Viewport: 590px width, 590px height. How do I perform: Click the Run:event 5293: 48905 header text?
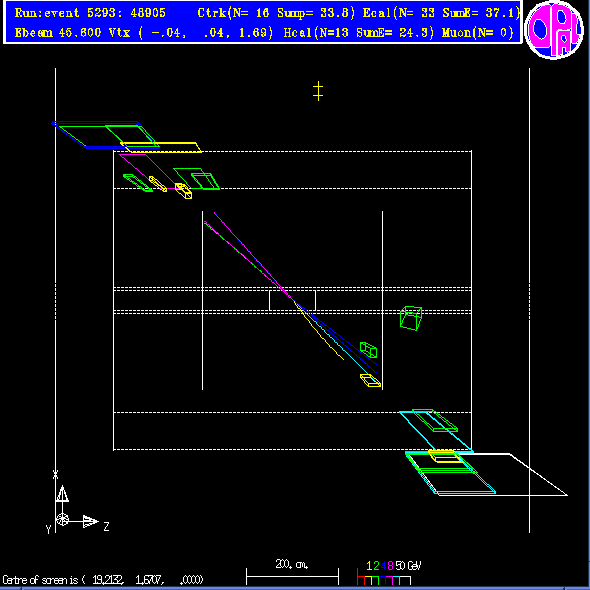tap(90, 13)
